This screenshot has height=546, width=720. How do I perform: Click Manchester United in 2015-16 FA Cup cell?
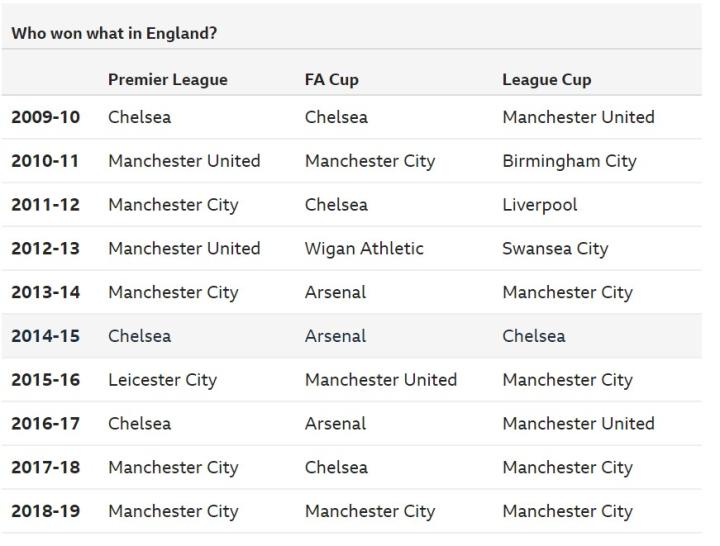point(380,380)
